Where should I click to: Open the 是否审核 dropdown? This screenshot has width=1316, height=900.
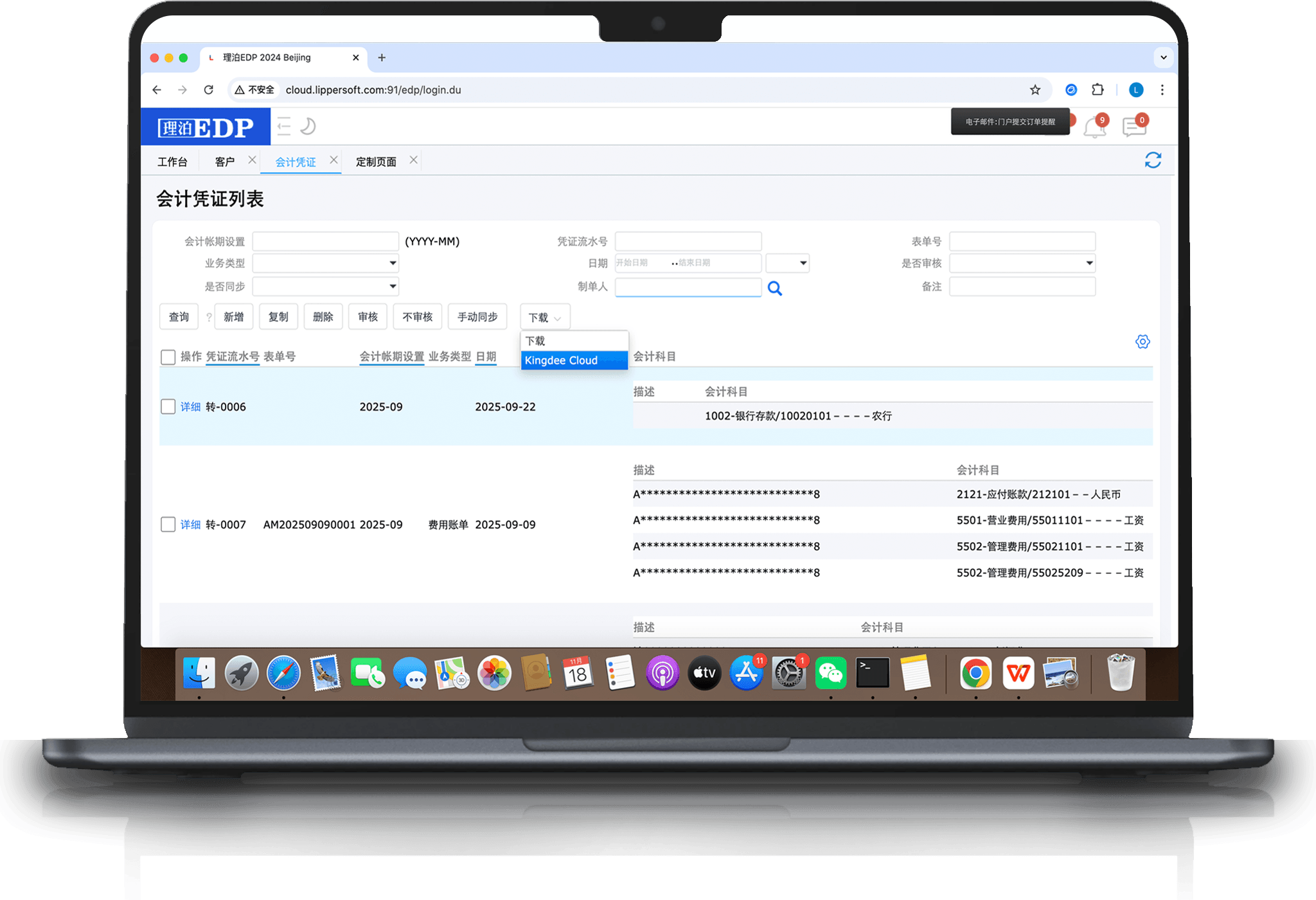click(1022, 263)
